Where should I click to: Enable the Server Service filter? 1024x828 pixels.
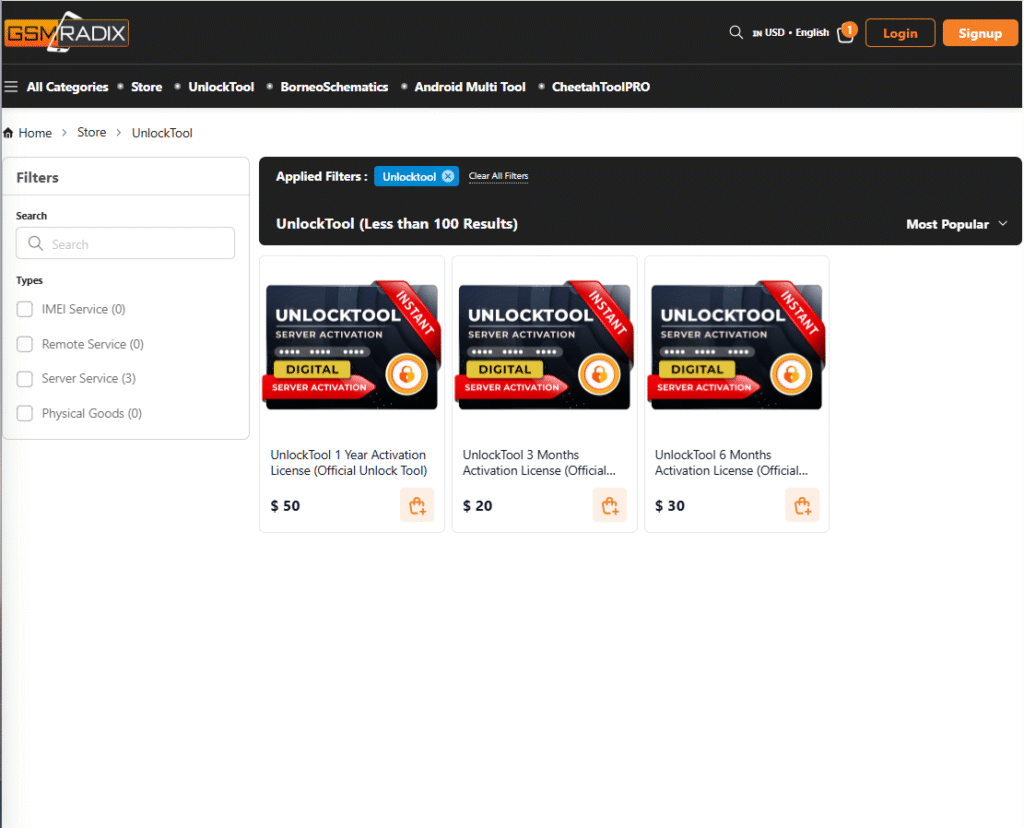click(x=25, y=379)
